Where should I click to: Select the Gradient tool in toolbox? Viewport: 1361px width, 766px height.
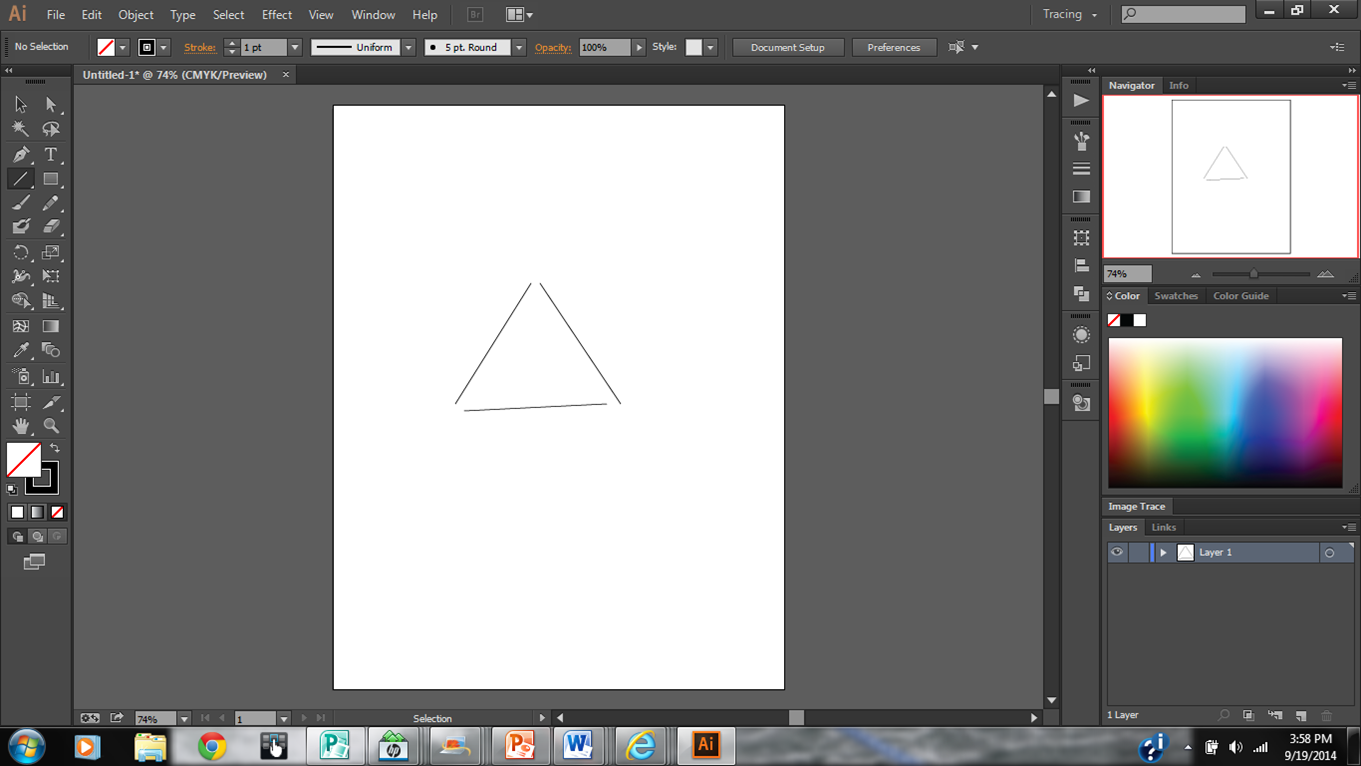(51, 326)
